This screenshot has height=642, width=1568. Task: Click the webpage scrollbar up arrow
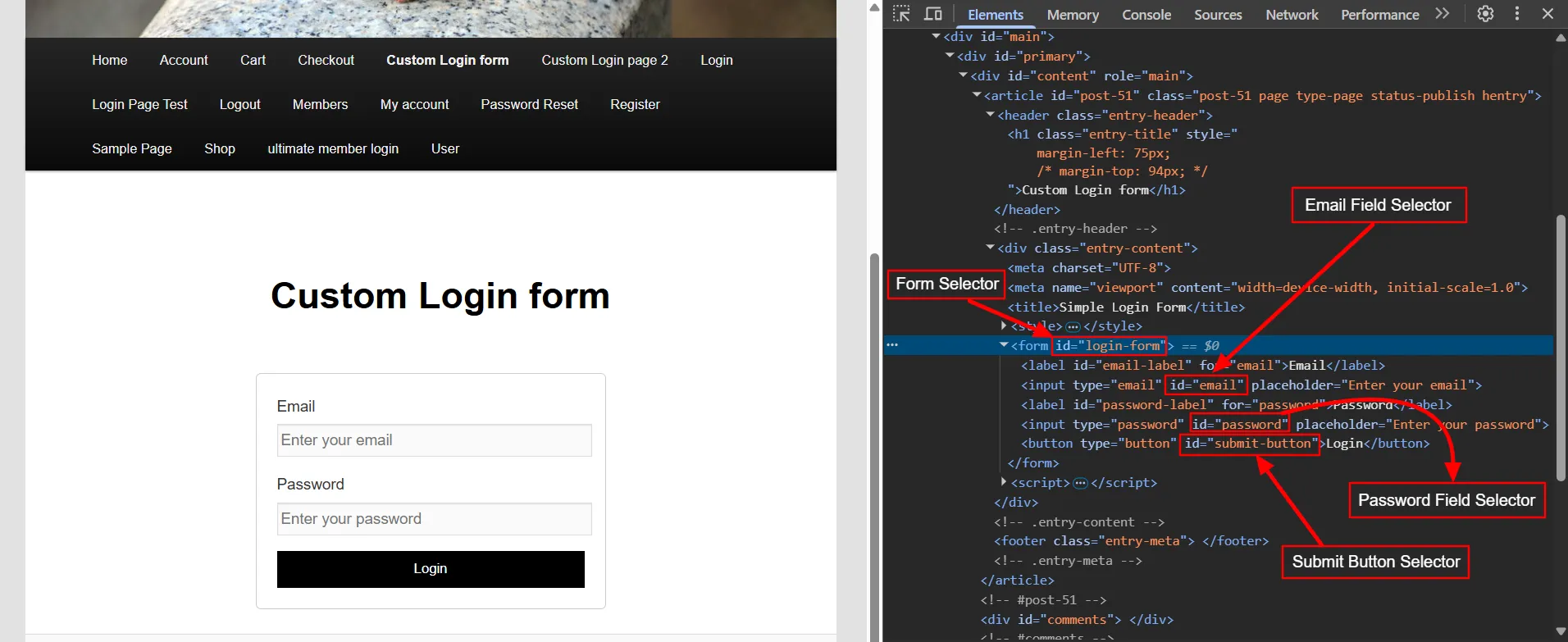(x=874, y=7)
